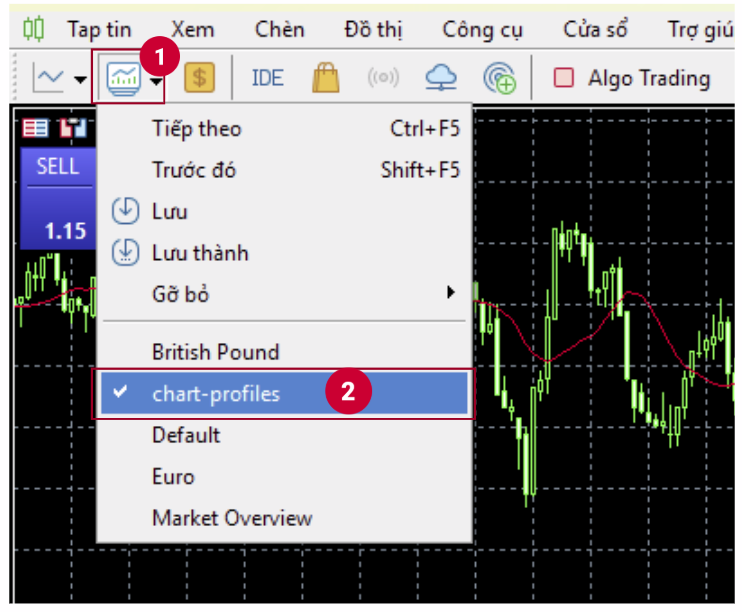
Task: Switch to the British Pound profile
Action: (x=215, y=352)
